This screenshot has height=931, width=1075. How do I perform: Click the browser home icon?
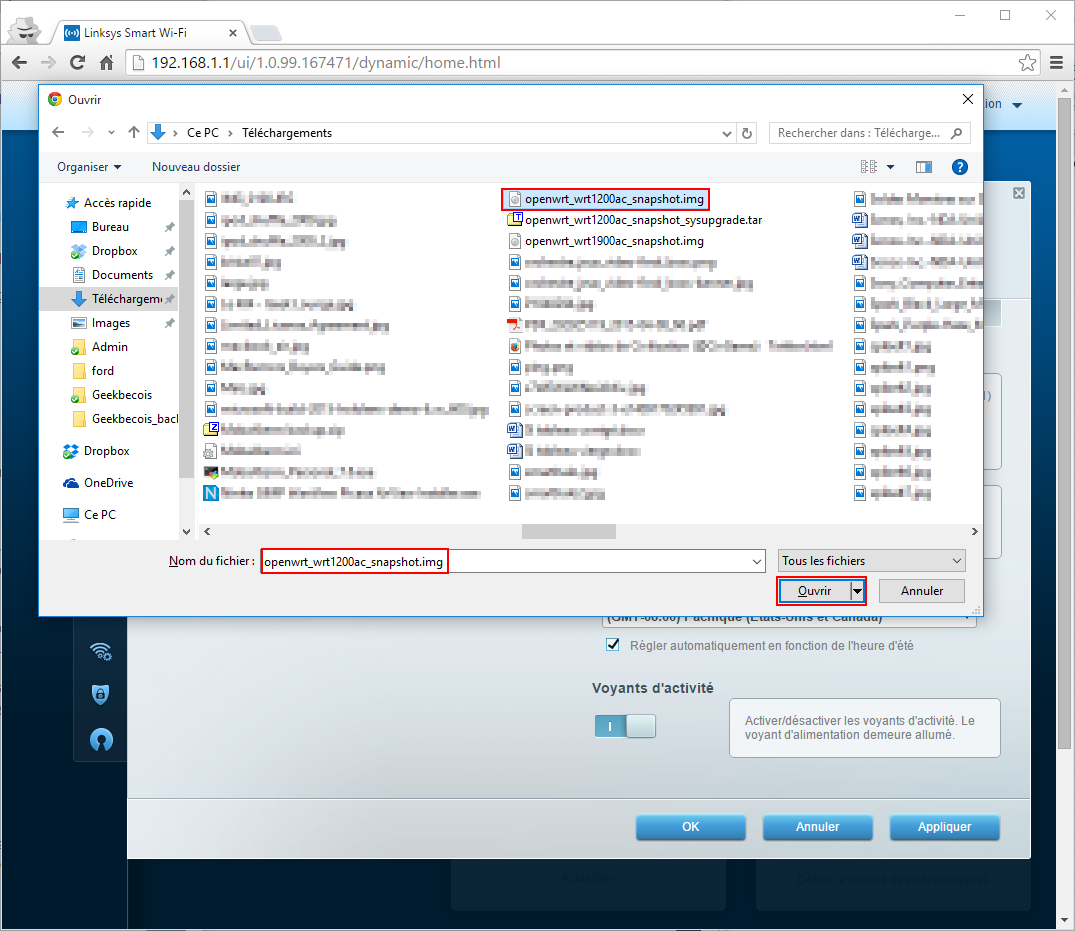[106, 63]
